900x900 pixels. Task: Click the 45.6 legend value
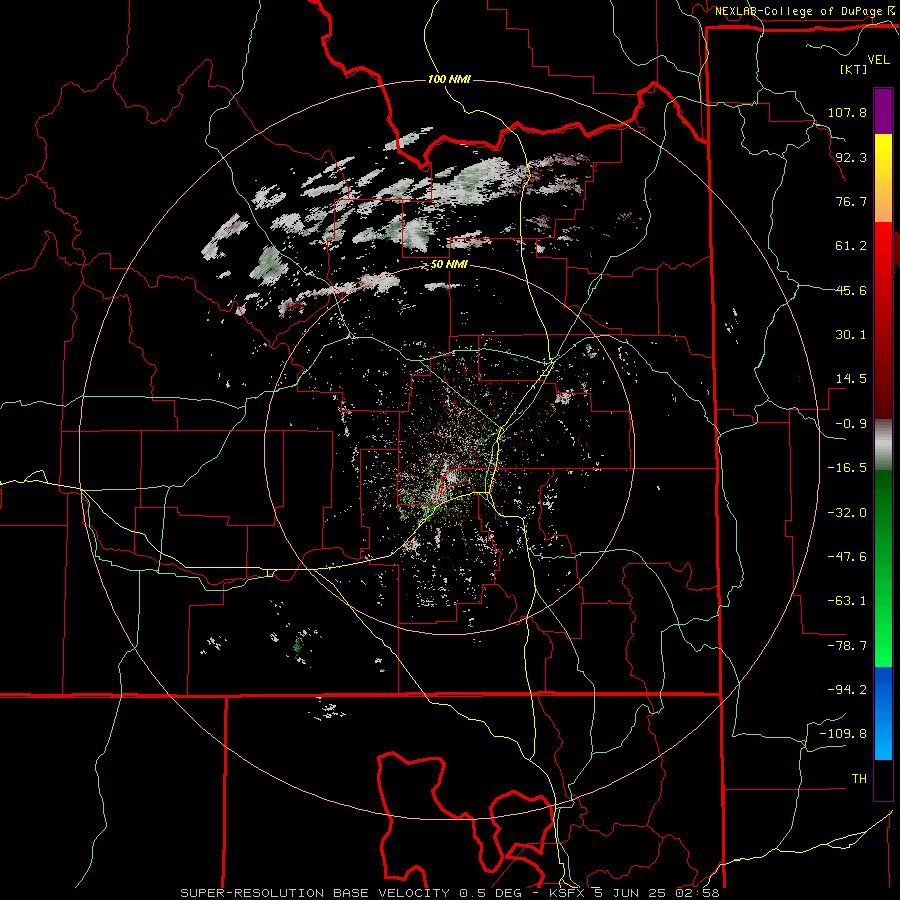[851, 290]
